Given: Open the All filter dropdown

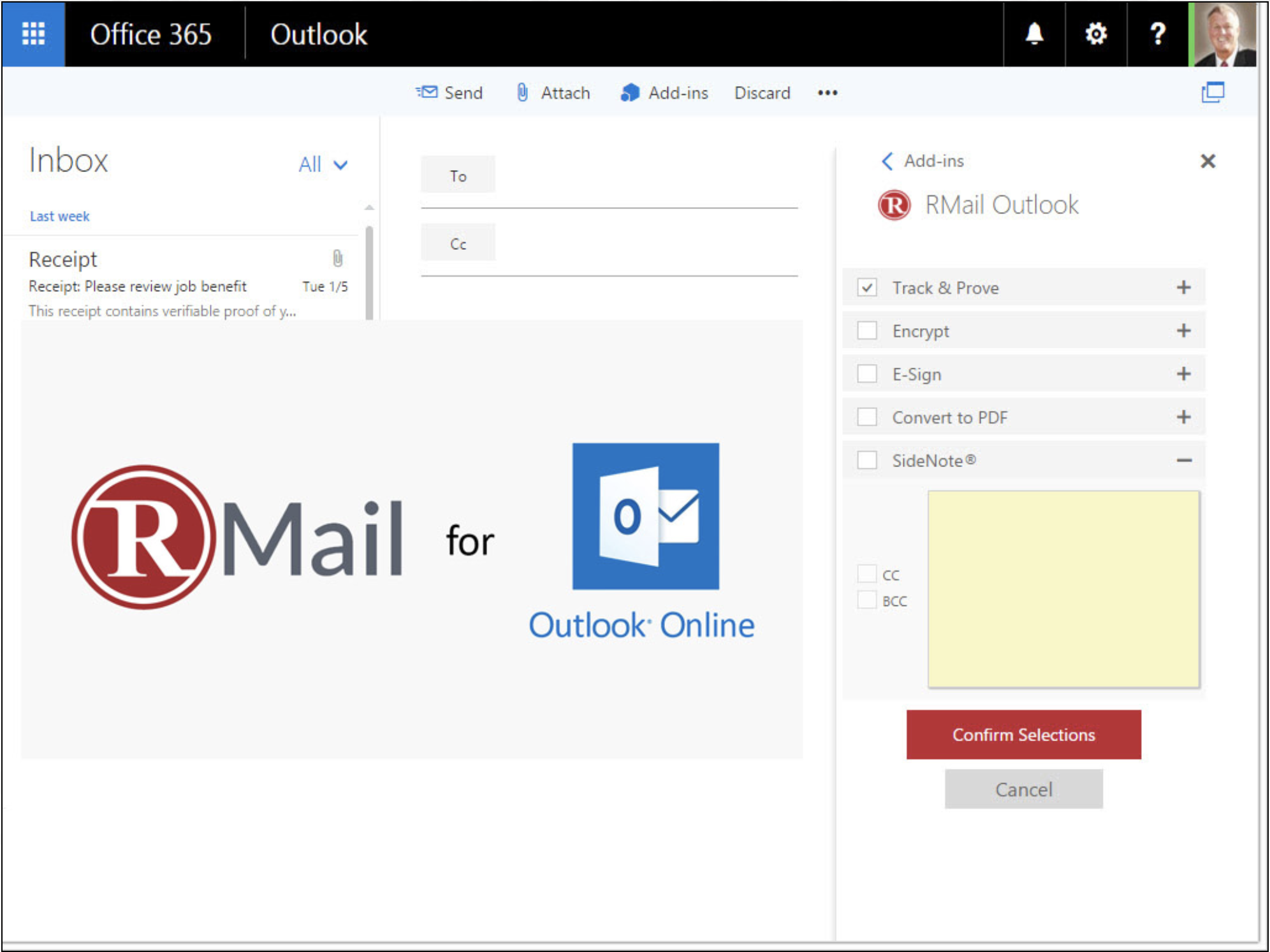Looking at the screenshot, I should [x=323, y=164].
